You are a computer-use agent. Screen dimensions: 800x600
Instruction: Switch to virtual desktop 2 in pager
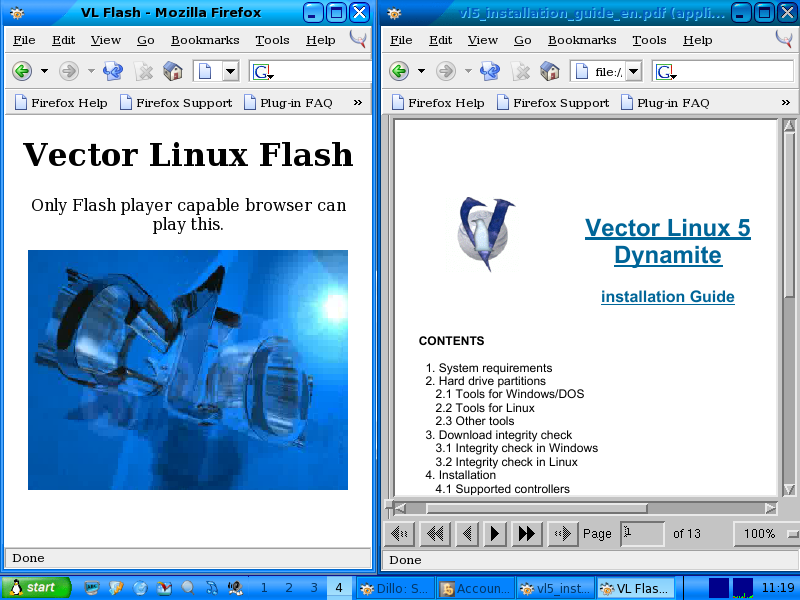coord(289,588)
